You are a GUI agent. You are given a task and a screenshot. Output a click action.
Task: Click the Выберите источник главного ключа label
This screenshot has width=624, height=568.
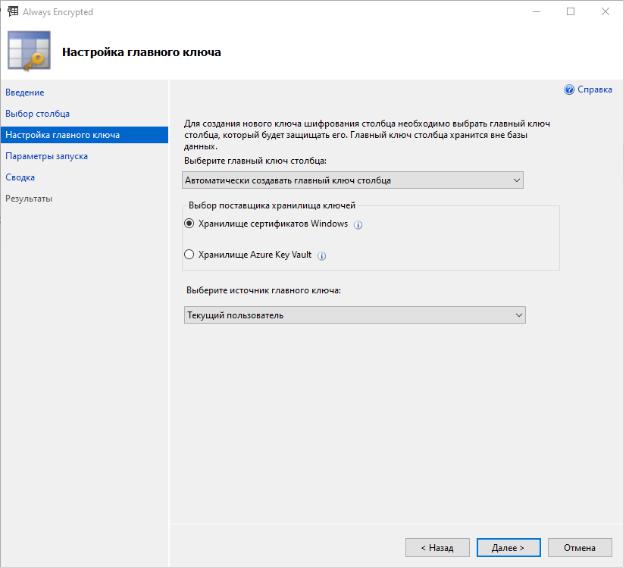pos(263,290)
